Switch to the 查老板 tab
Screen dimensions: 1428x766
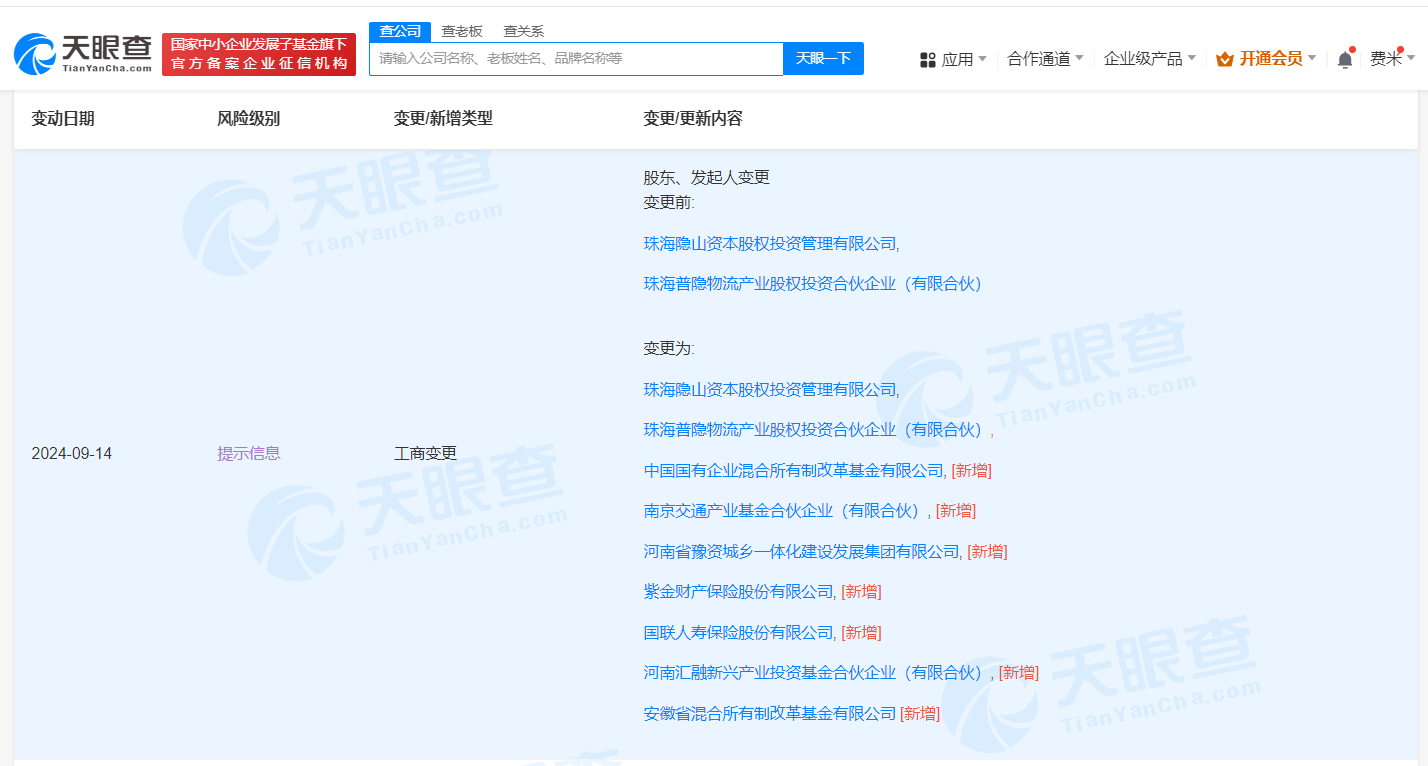[462, 31]
